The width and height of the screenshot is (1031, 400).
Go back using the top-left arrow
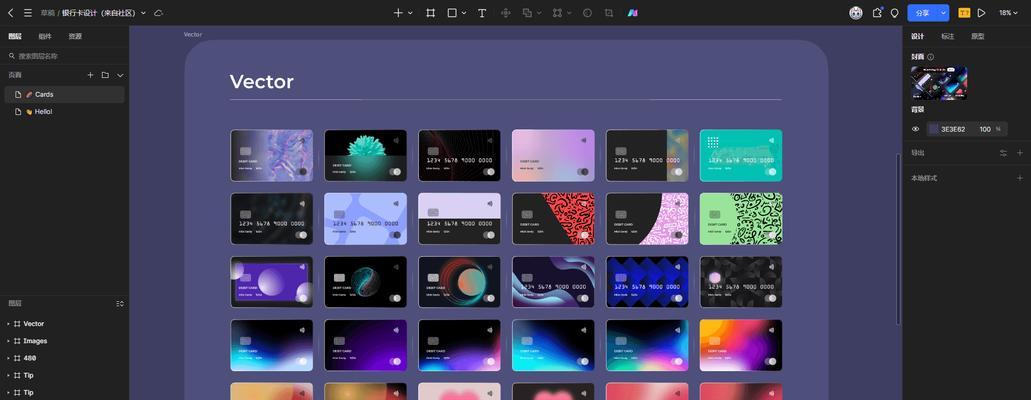[10, 12]
